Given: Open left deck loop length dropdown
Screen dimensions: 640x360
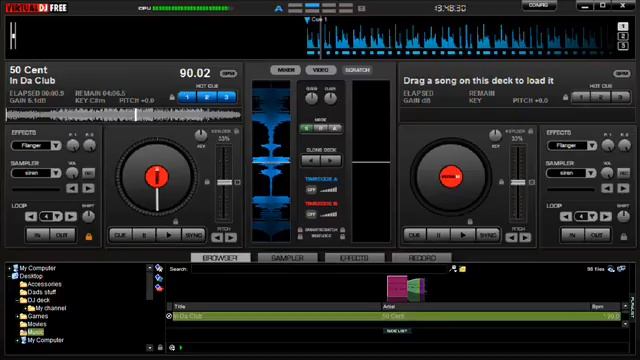Looking at the screenshot, I should (x=58, y=216).
